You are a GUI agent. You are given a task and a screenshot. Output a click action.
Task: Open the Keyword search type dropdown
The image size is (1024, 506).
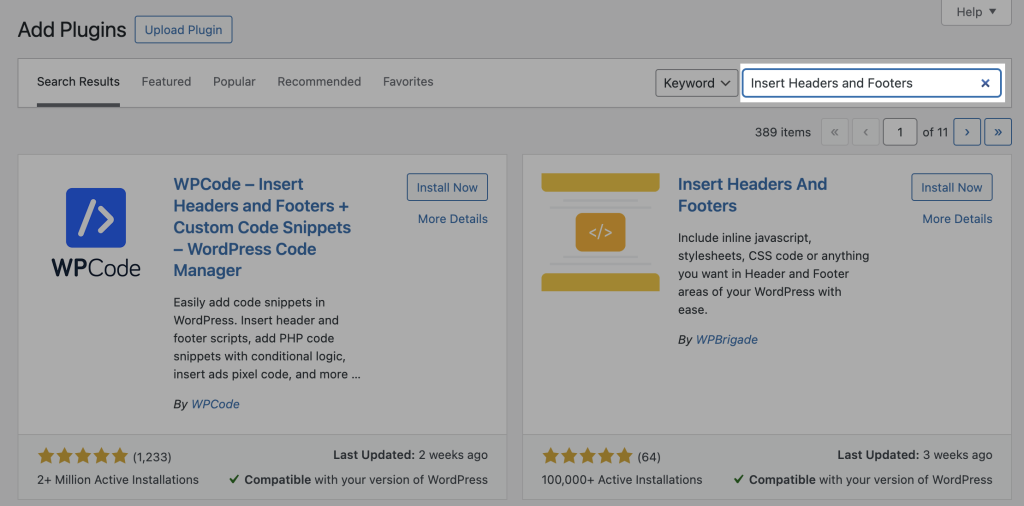[697, 83]
